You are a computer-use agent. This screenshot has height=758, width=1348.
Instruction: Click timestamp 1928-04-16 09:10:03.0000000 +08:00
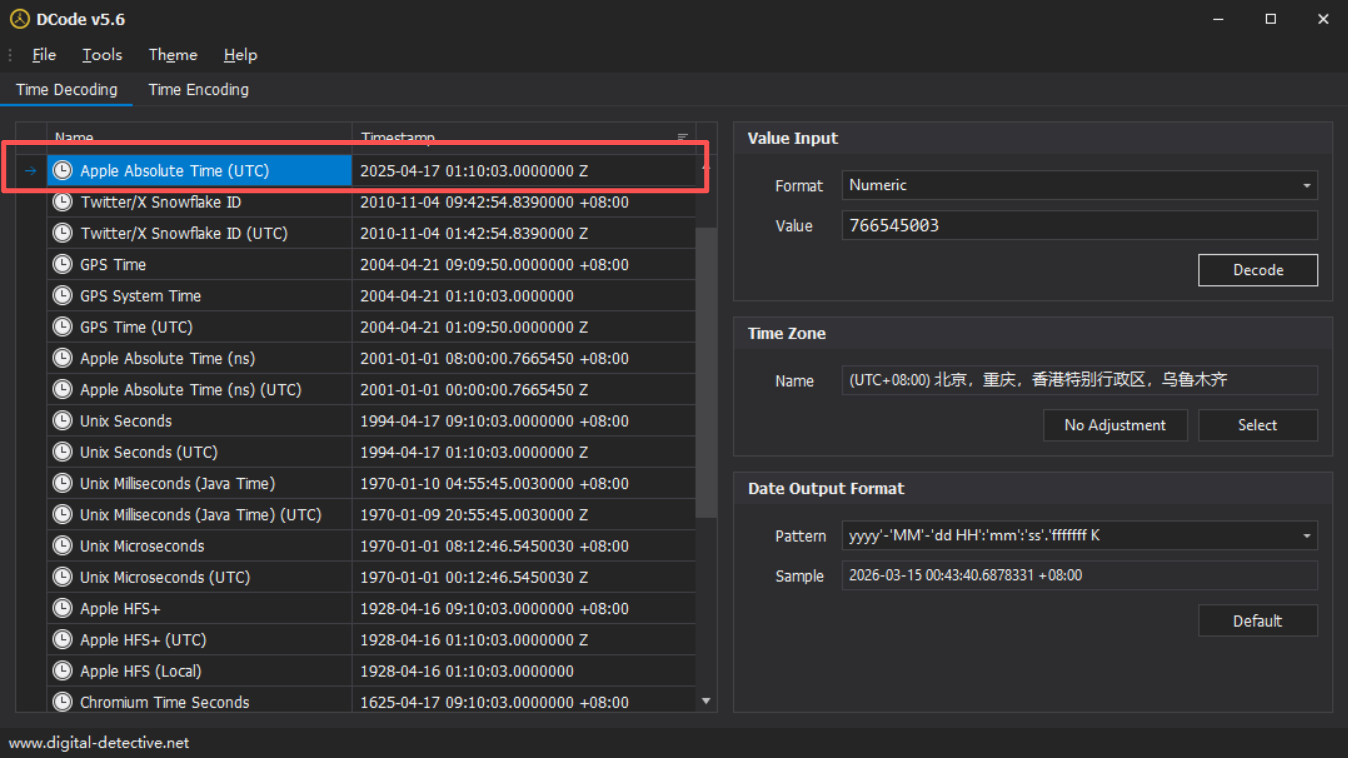tap(494, 608)
